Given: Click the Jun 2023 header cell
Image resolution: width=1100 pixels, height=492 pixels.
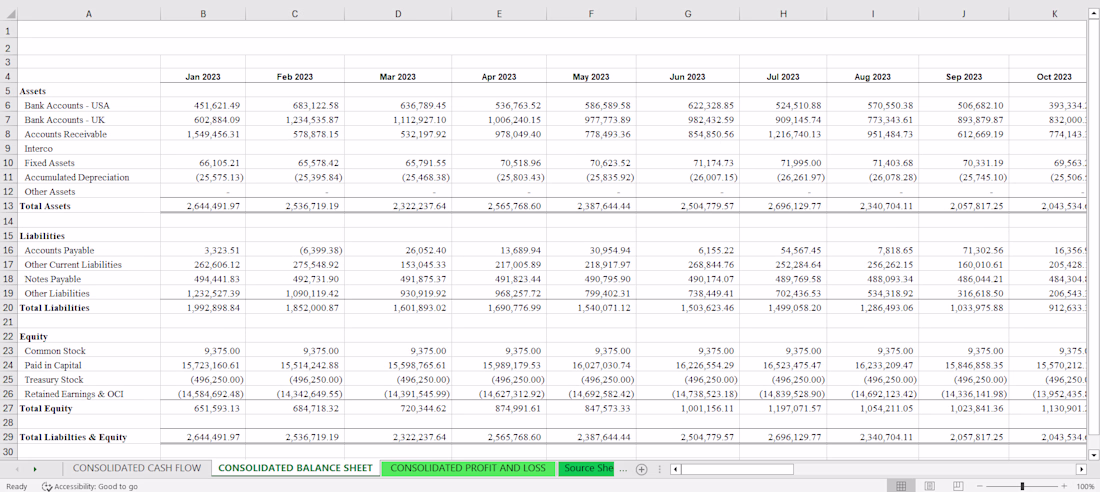Looking at the screenshot, I should 687,77.
